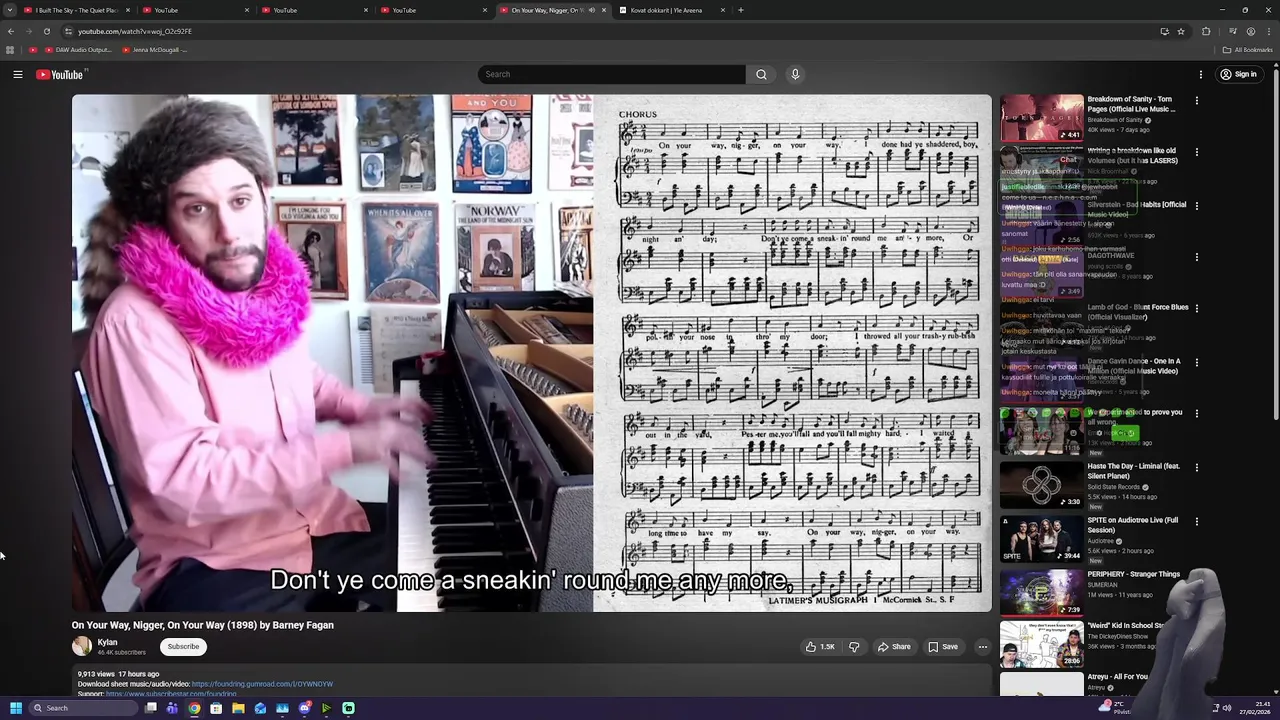Screen dimensions: 1280x720
Task: Open the 'Jenna McDougall' bookmark
Action: pos(154,50)
